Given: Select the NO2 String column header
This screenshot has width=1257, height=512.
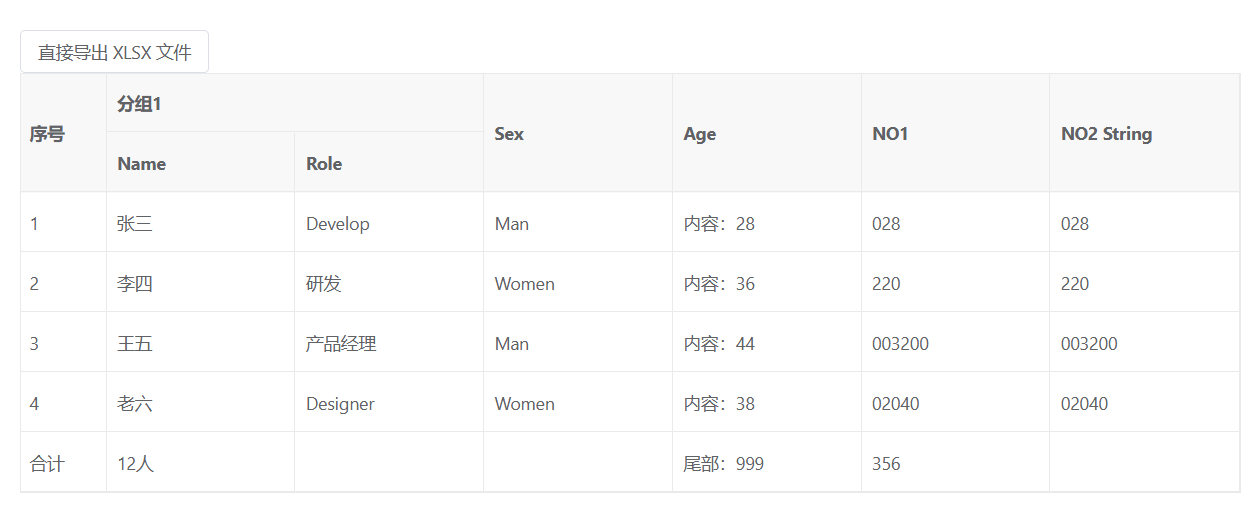Looking at the screenshot, I should (1106, 134).
